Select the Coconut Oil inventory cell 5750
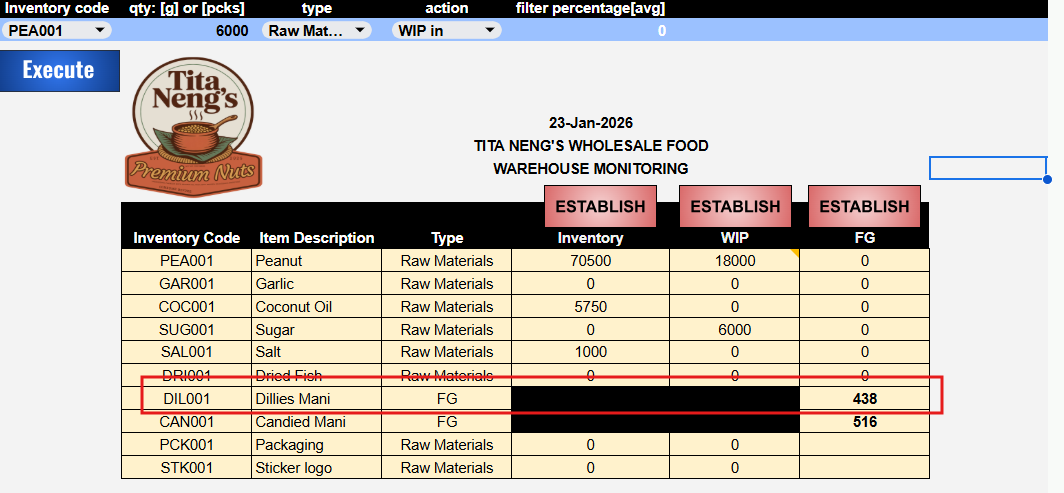 pyautogui.click(x=590, y=307)
